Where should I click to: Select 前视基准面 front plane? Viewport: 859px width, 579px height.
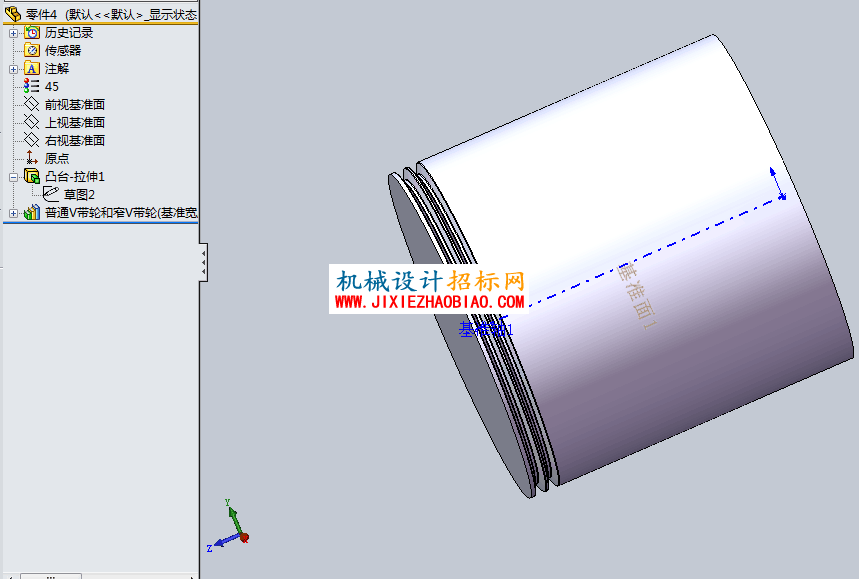[75, 104]
